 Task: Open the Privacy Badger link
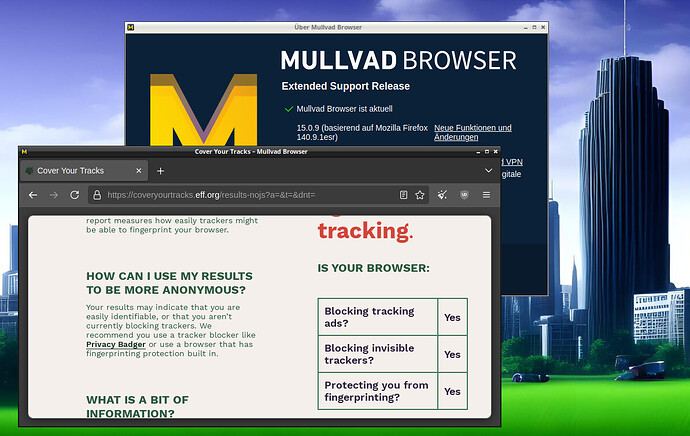116,344
